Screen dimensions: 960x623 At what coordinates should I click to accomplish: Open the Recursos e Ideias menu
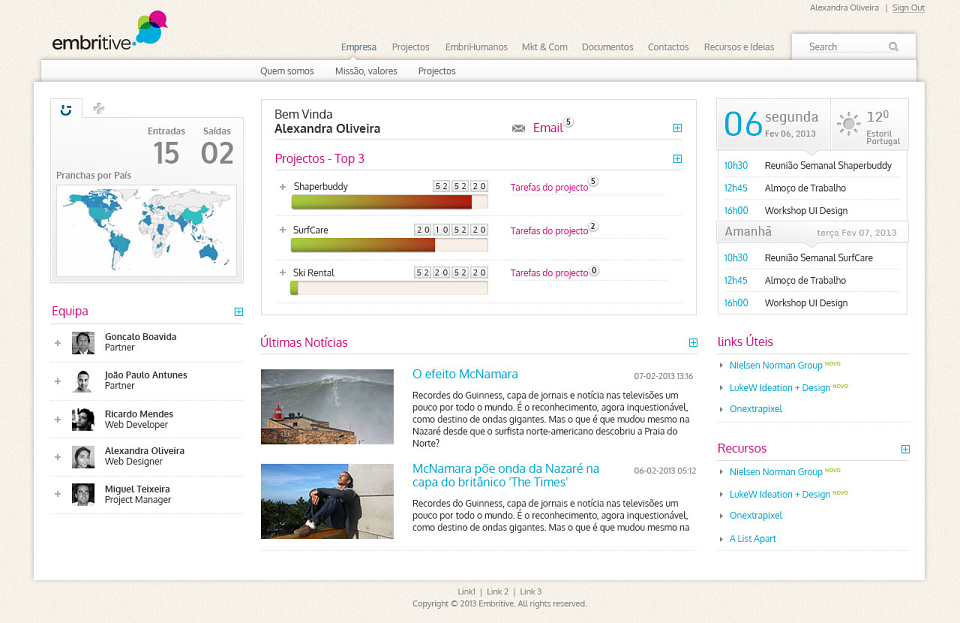coord(739,47)
